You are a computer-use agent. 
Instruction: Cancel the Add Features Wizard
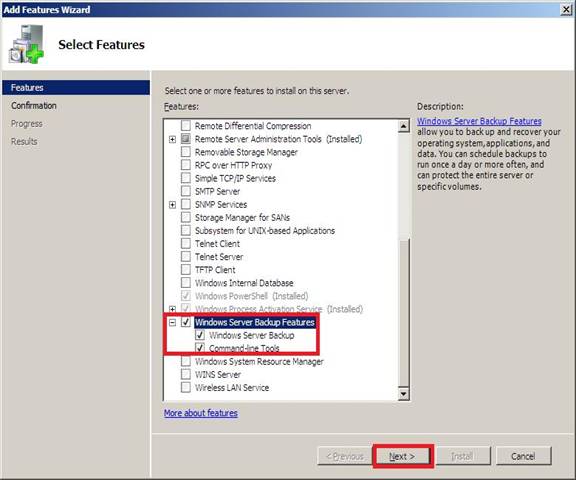(523, 456)
